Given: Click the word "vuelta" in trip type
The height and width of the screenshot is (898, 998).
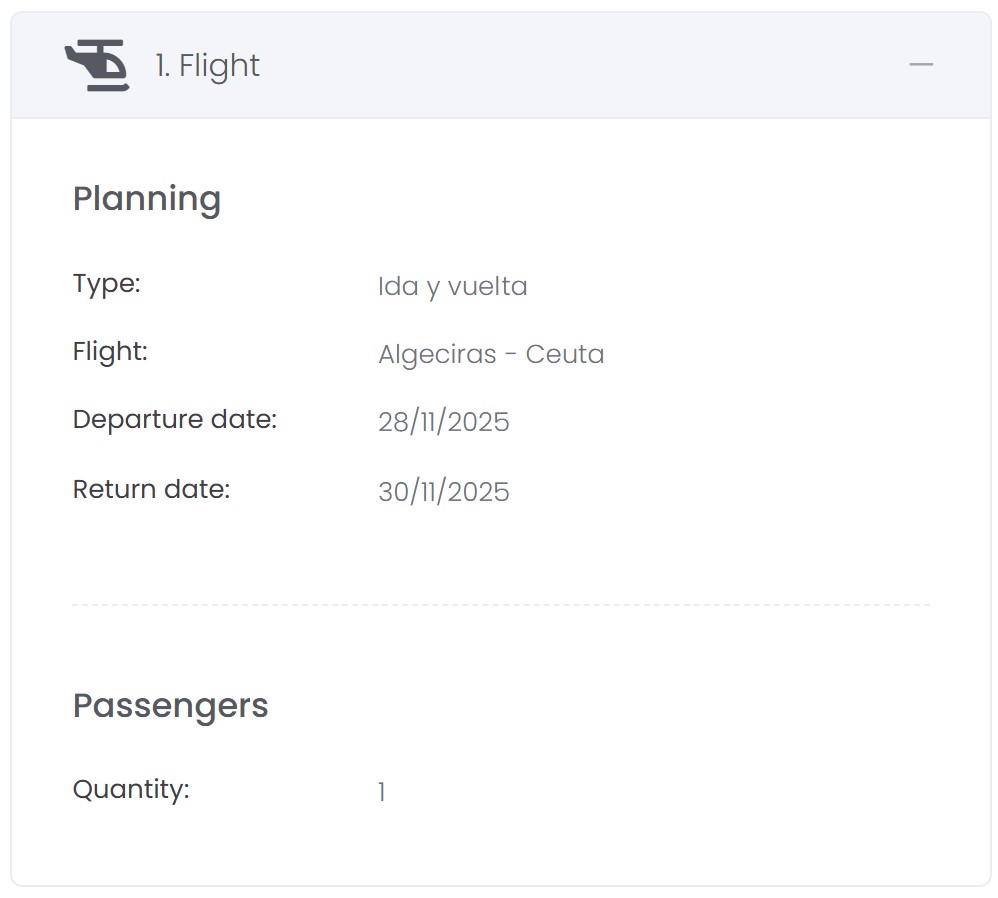Looking at the screenshot, I should point(487,286).
